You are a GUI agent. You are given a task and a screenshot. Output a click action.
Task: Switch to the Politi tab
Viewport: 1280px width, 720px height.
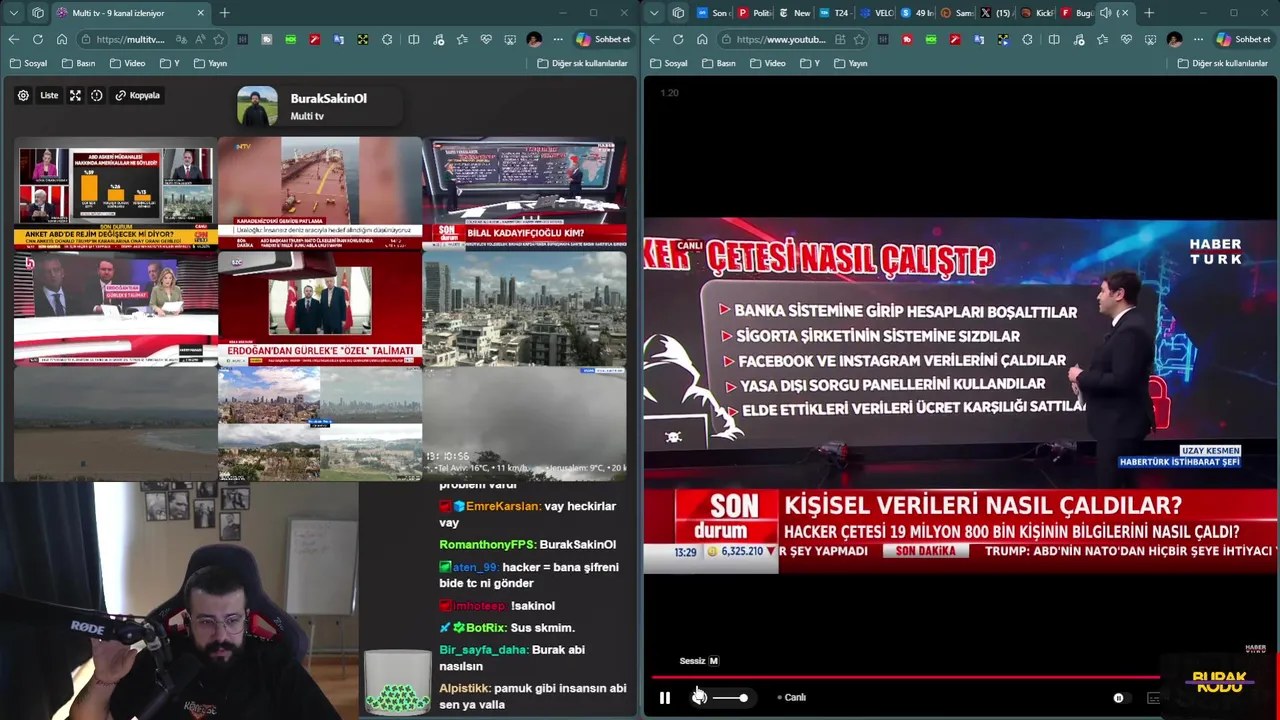coord(754,13)
